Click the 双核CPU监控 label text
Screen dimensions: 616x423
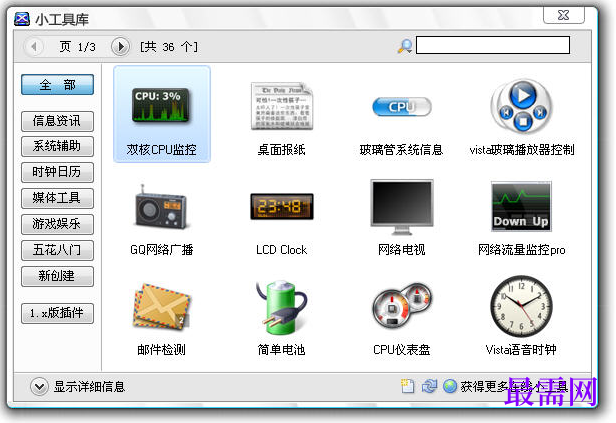(161, 149)
